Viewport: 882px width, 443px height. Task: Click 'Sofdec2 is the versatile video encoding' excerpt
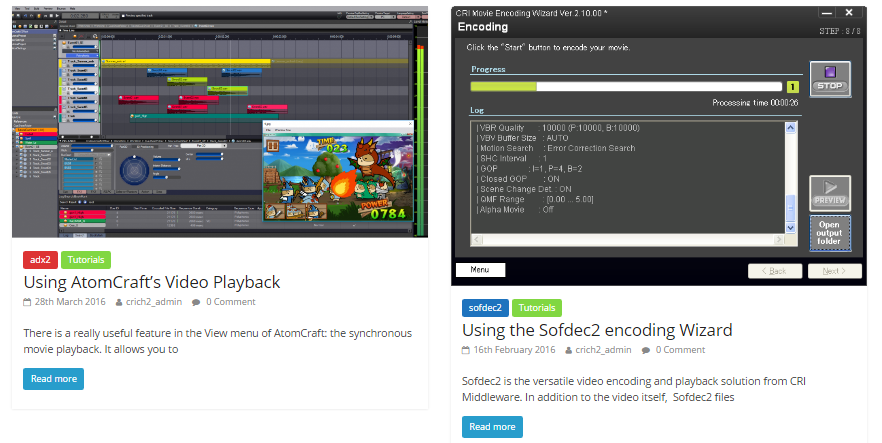(x=634, y=389)
